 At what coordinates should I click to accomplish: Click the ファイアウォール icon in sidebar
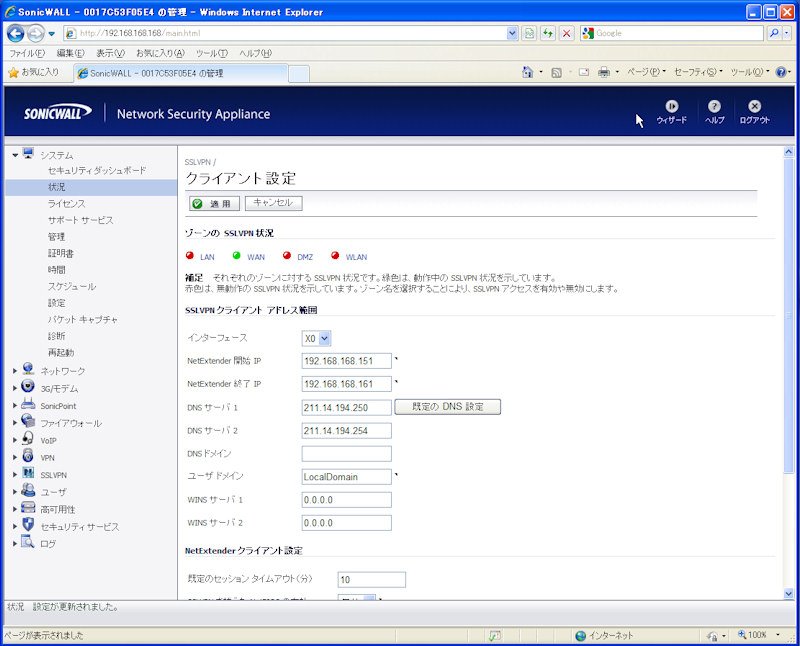click(28, 420)
